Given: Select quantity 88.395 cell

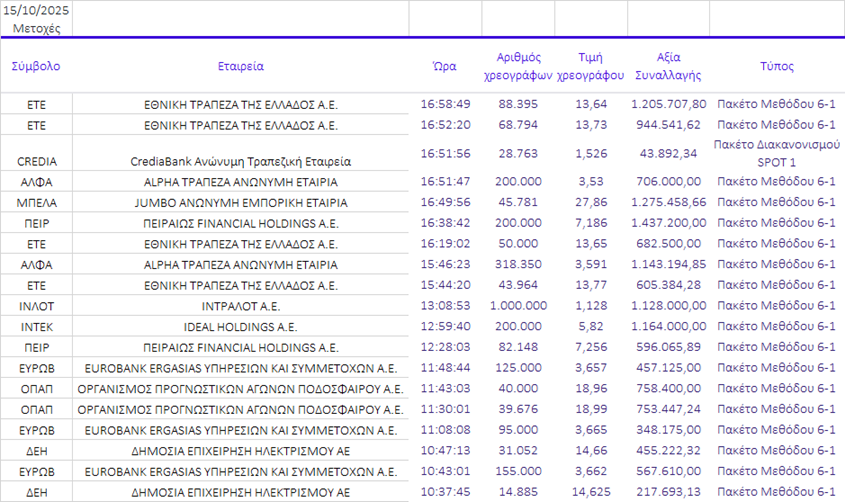Looking at the screenshot, I should pos(518,104).
